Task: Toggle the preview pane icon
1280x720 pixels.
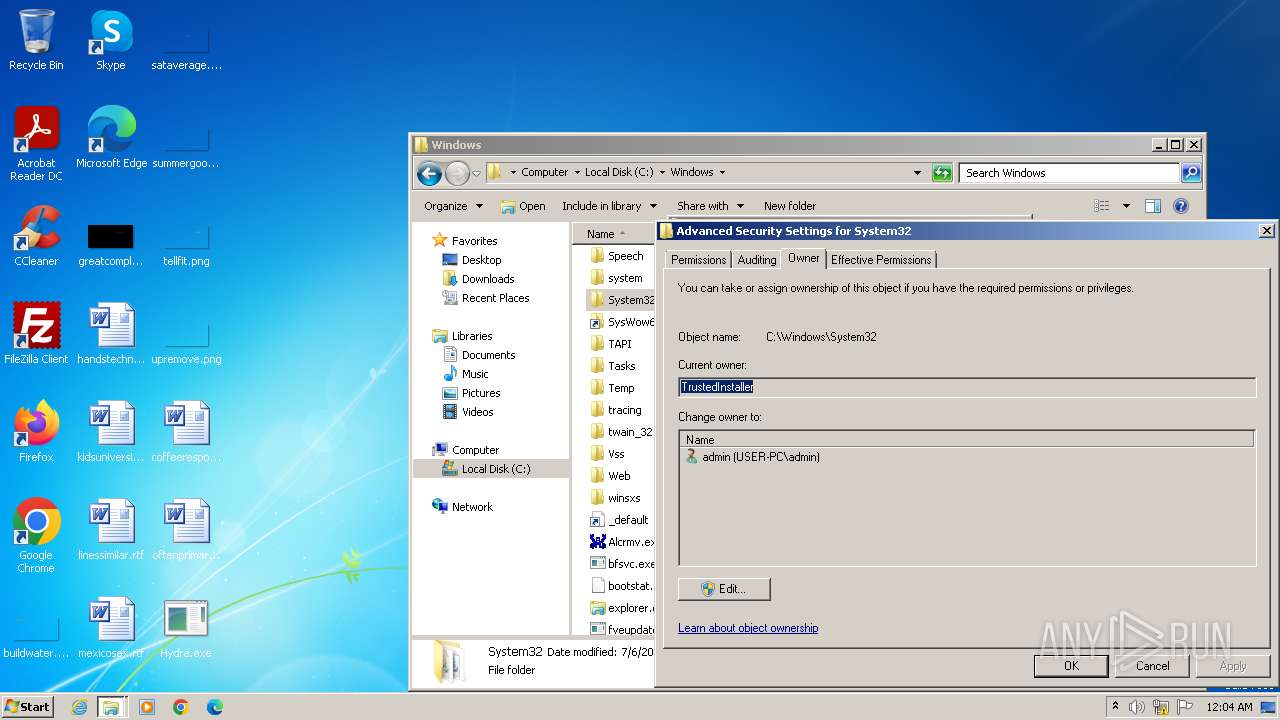Action: (1153, 206)
